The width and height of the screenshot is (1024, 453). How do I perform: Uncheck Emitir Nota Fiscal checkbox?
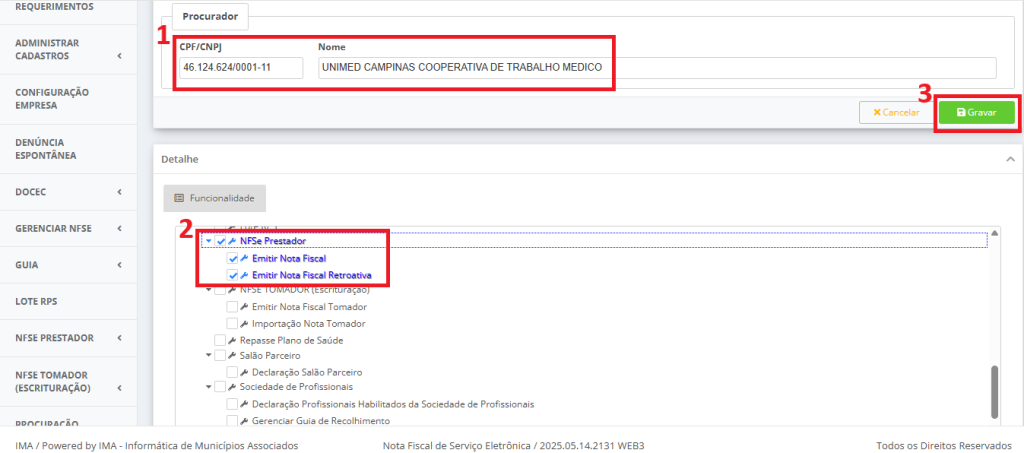(x=232, y=258)
